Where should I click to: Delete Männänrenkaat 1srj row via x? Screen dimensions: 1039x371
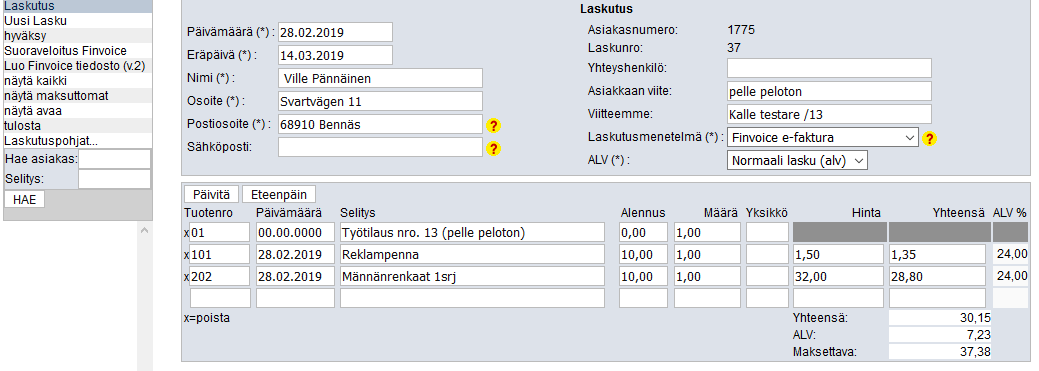tap(186, 276)
